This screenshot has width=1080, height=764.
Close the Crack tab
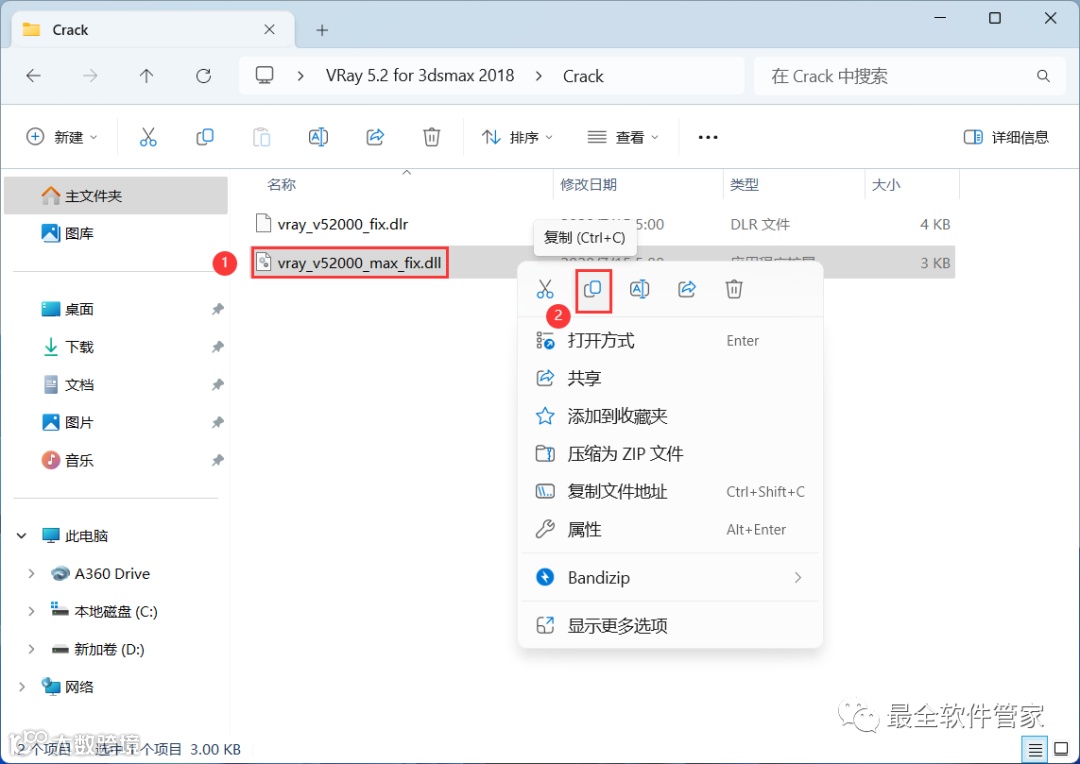[x=269, y=30]
